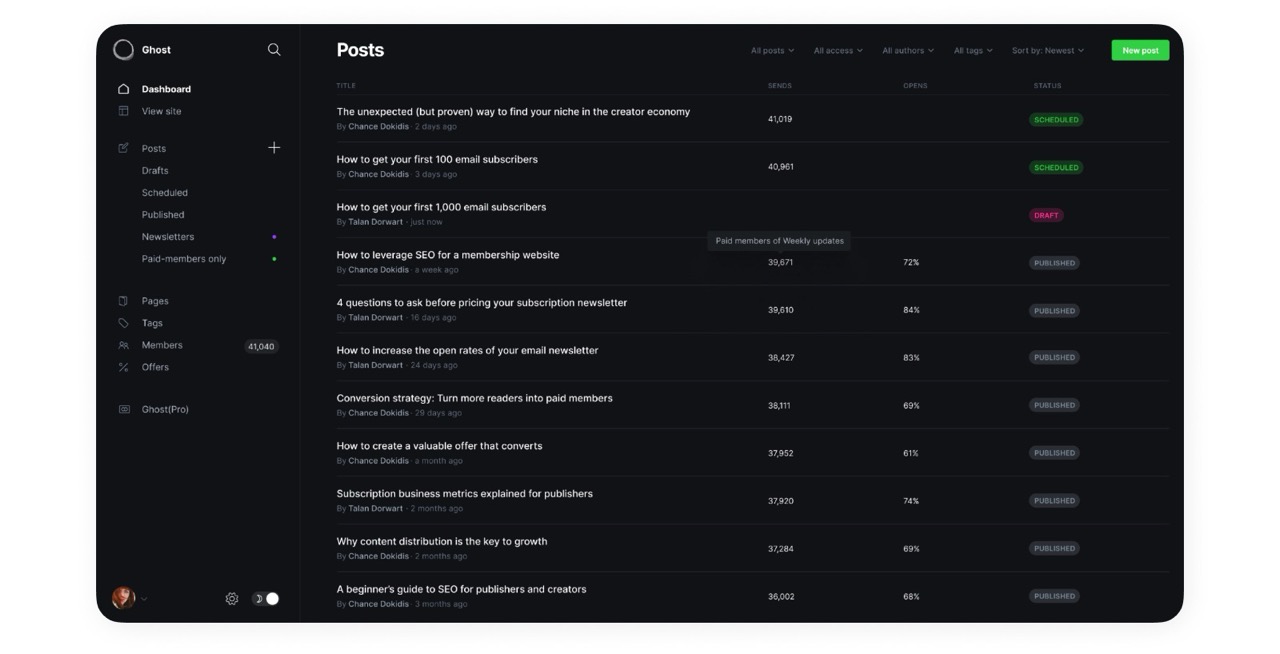Image resolution: width=1280 pixels, height=654 pixels.
Task: Select Newsletters in the sidebar
Action: pyautogui.click(x=168, y=237)
